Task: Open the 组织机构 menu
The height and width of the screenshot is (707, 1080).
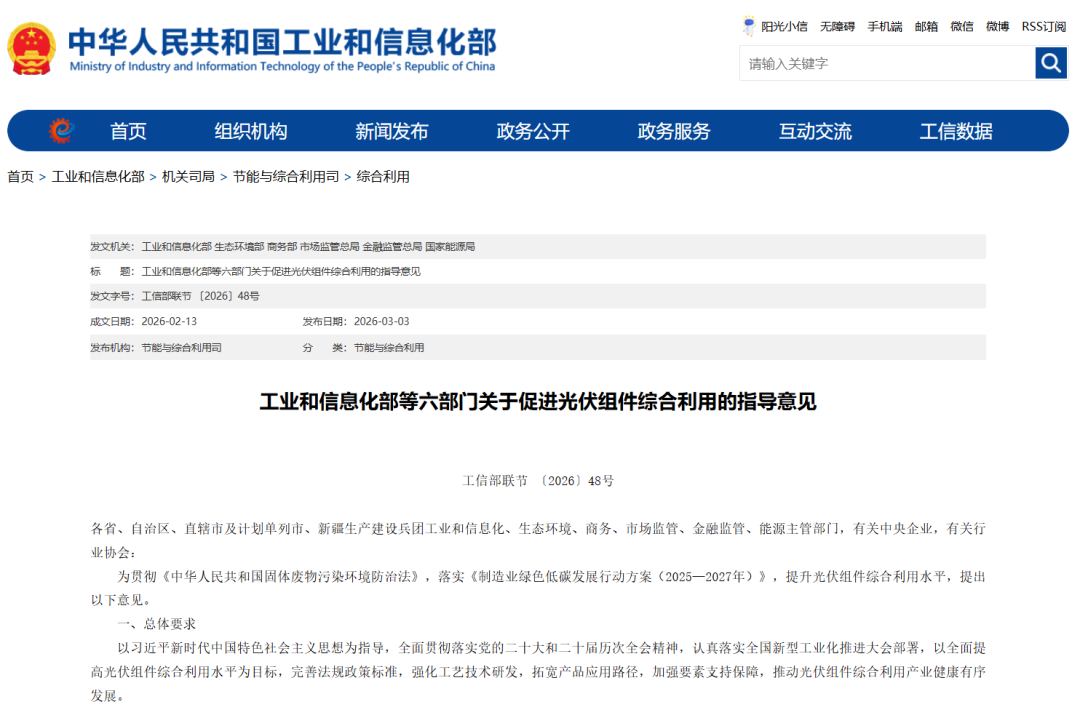Action: (x=251, y=131)
